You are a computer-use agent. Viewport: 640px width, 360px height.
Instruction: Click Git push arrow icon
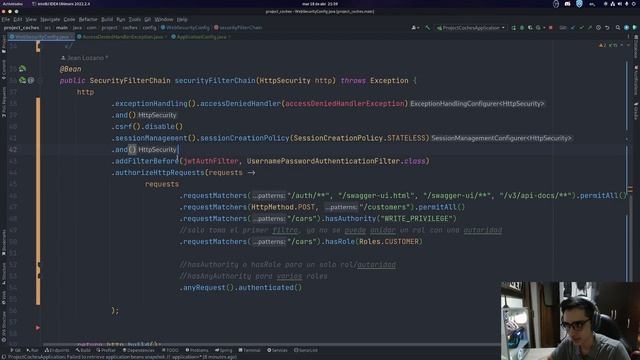[x=590, y=28]
